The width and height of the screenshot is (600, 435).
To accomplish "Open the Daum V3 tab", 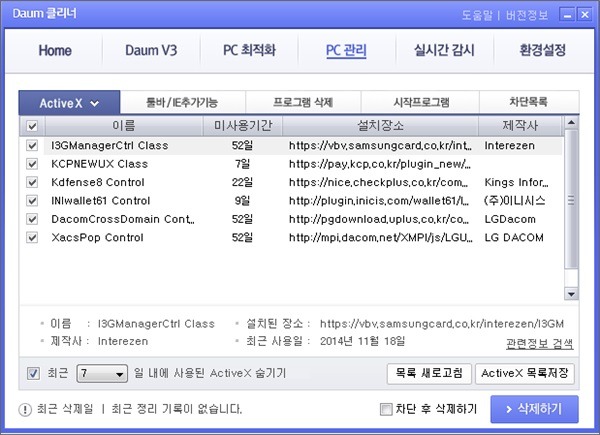I will click(151, 51).
